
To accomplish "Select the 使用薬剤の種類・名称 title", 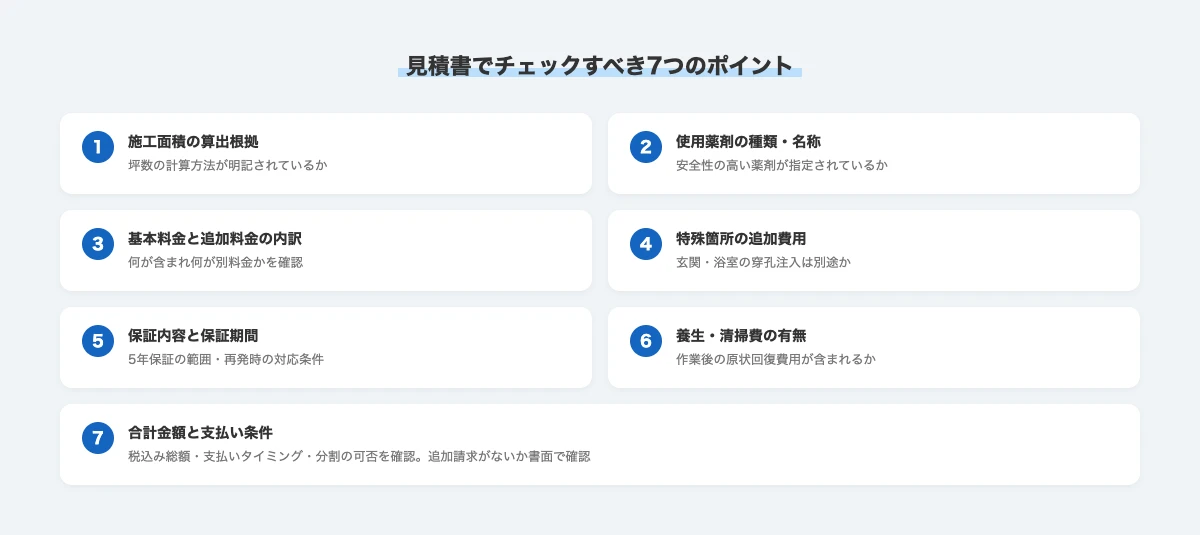I will pos(748,142).
